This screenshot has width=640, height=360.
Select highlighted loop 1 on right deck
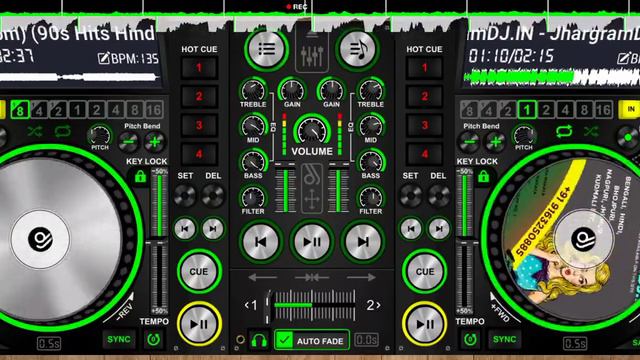click(527, 110)
